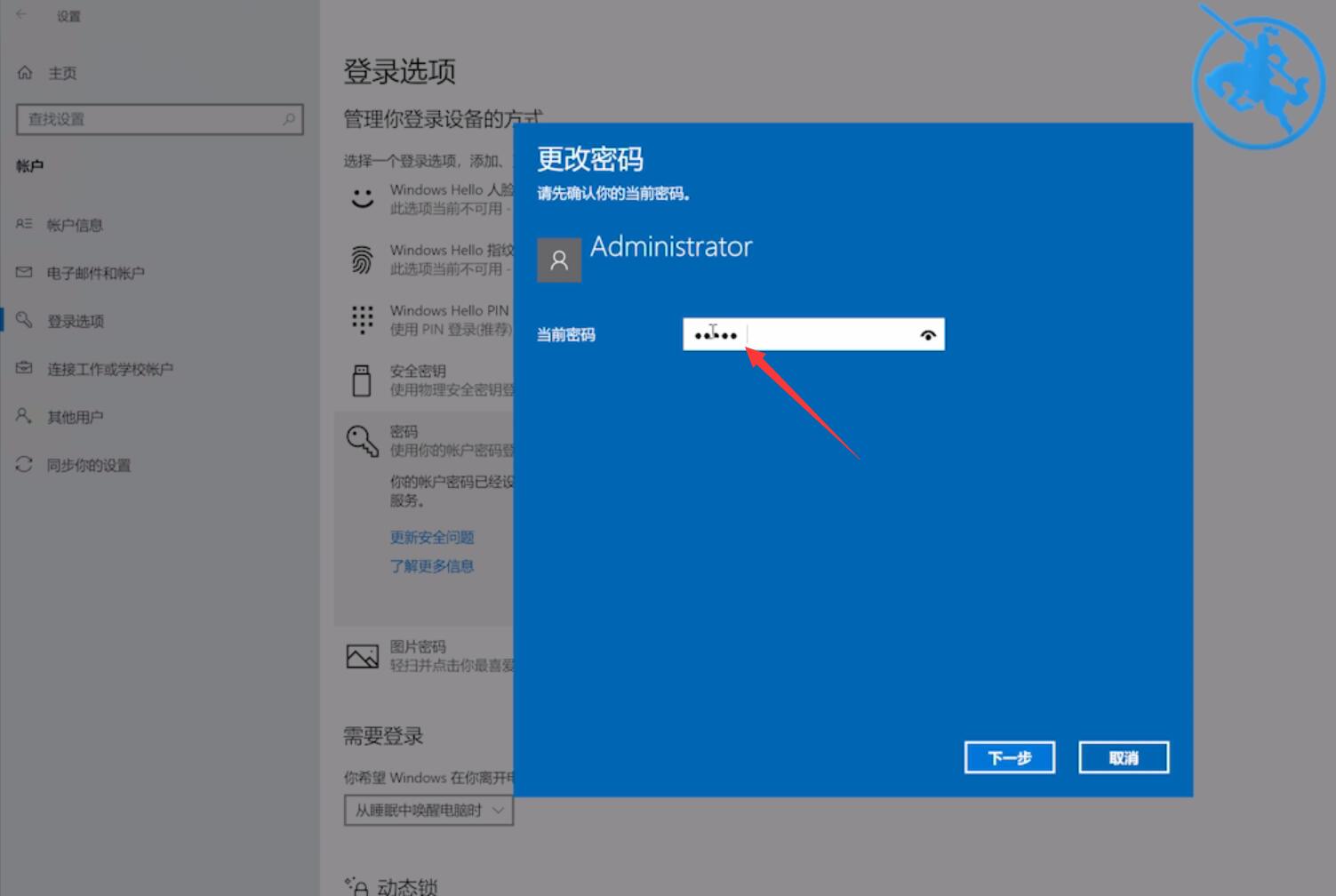Reveal password with the eye icon

click(x=928, y=335)
